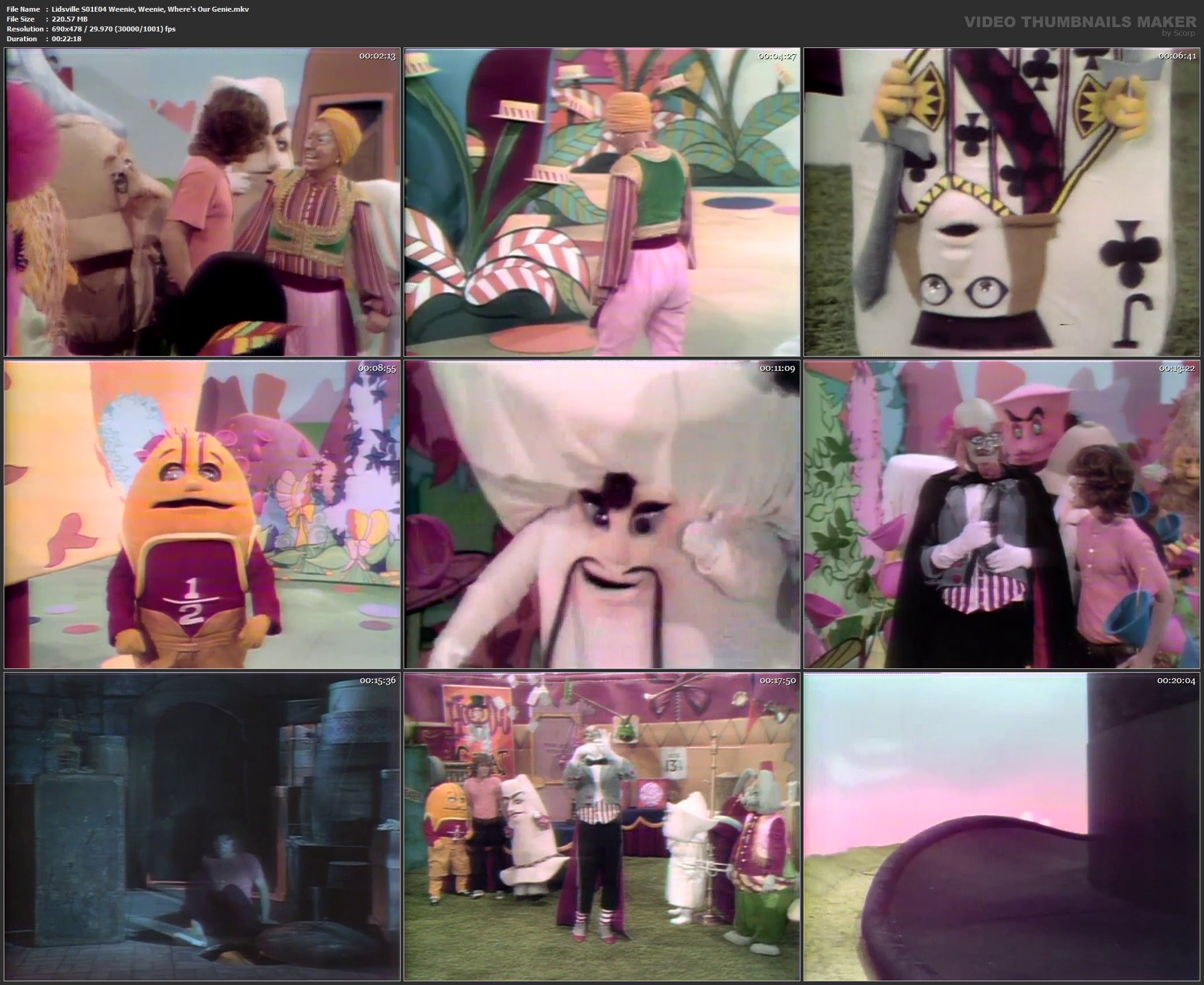The width and height of the screenshot is (1204, 985).
Task: Click the pink sky thumbnail at 00:20:04
Action: 1002,826
